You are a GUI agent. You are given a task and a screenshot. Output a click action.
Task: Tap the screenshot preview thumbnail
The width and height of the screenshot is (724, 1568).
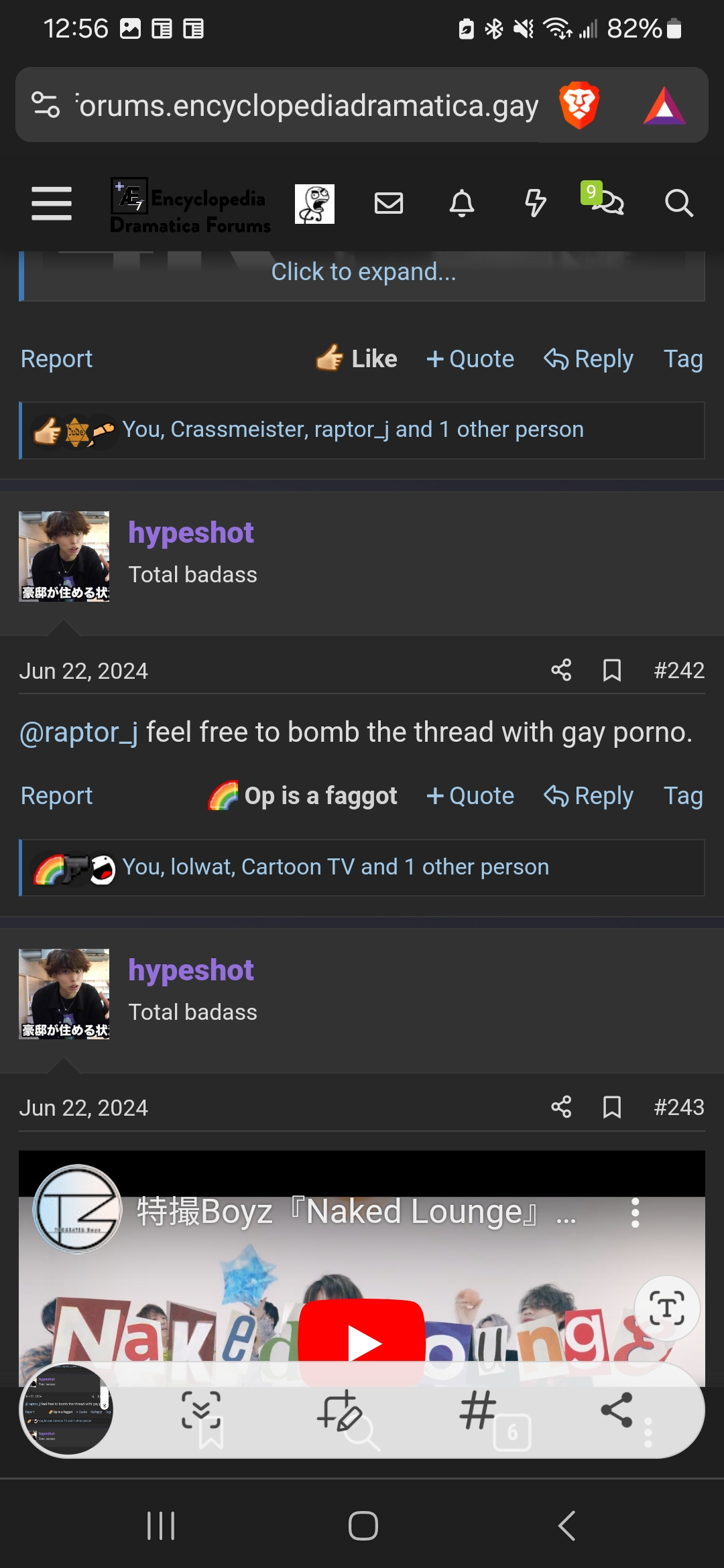pos(66,1411)
